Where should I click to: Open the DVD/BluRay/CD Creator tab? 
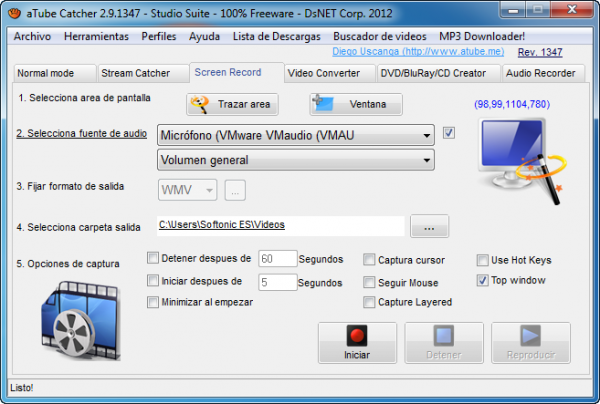click(x=439, y=73)
